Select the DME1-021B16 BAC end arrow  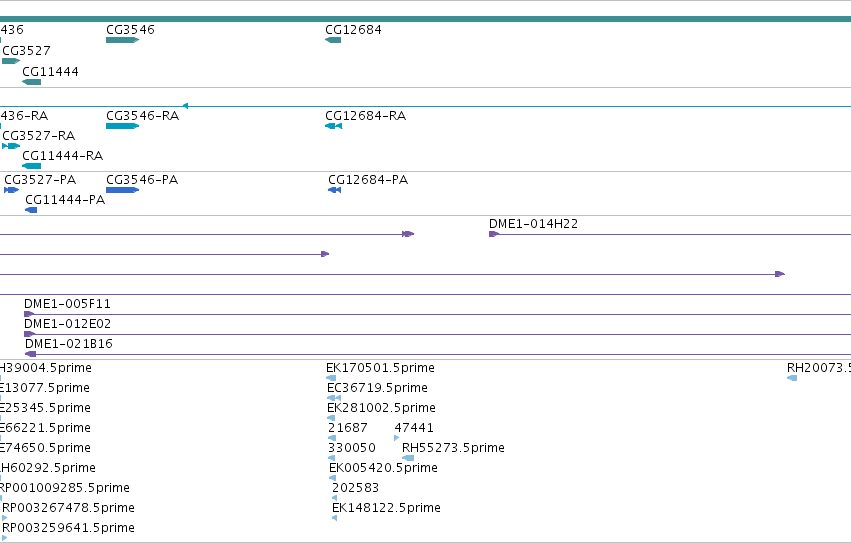30,354
